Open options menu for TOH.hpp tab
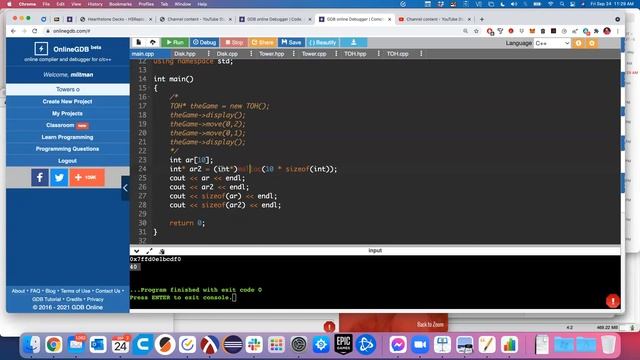 378,54
